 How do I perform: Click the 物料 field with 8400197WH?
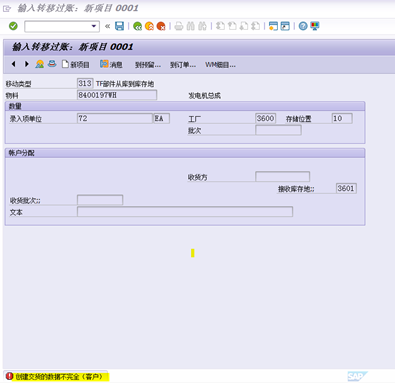[117, 95]
